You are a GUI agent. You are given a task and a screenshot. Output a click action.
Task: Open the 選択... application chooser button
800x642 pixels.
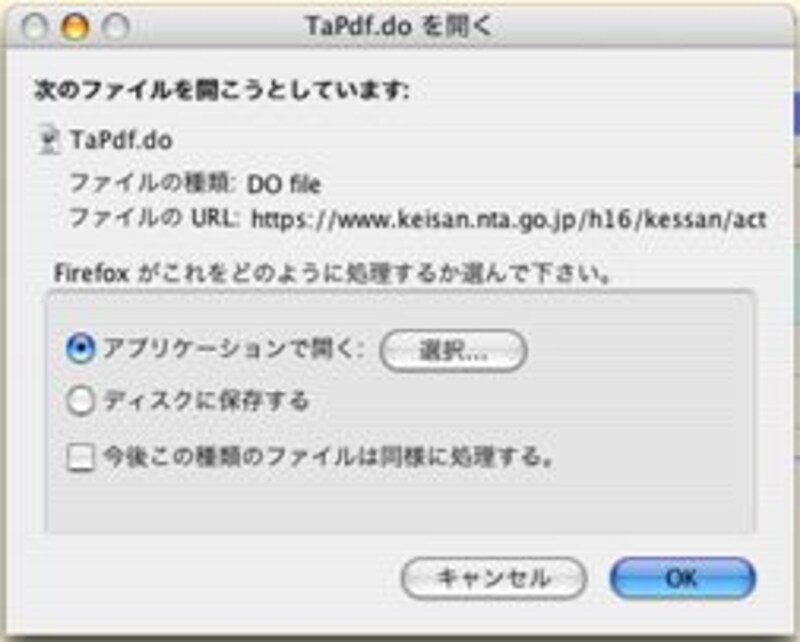coord(453,351)
